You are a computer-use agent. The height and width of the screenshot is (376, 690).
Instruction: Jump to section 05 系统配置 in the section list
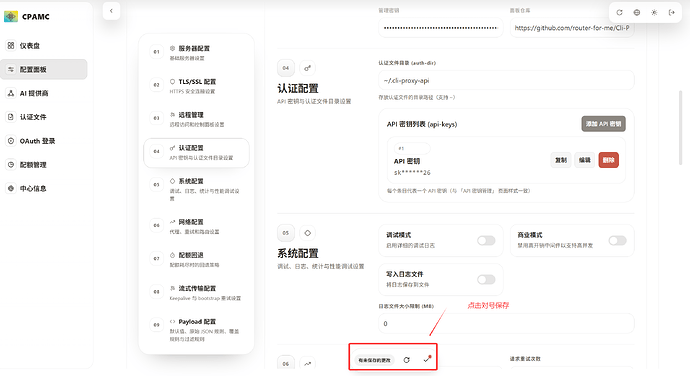[x=196, y=189]
